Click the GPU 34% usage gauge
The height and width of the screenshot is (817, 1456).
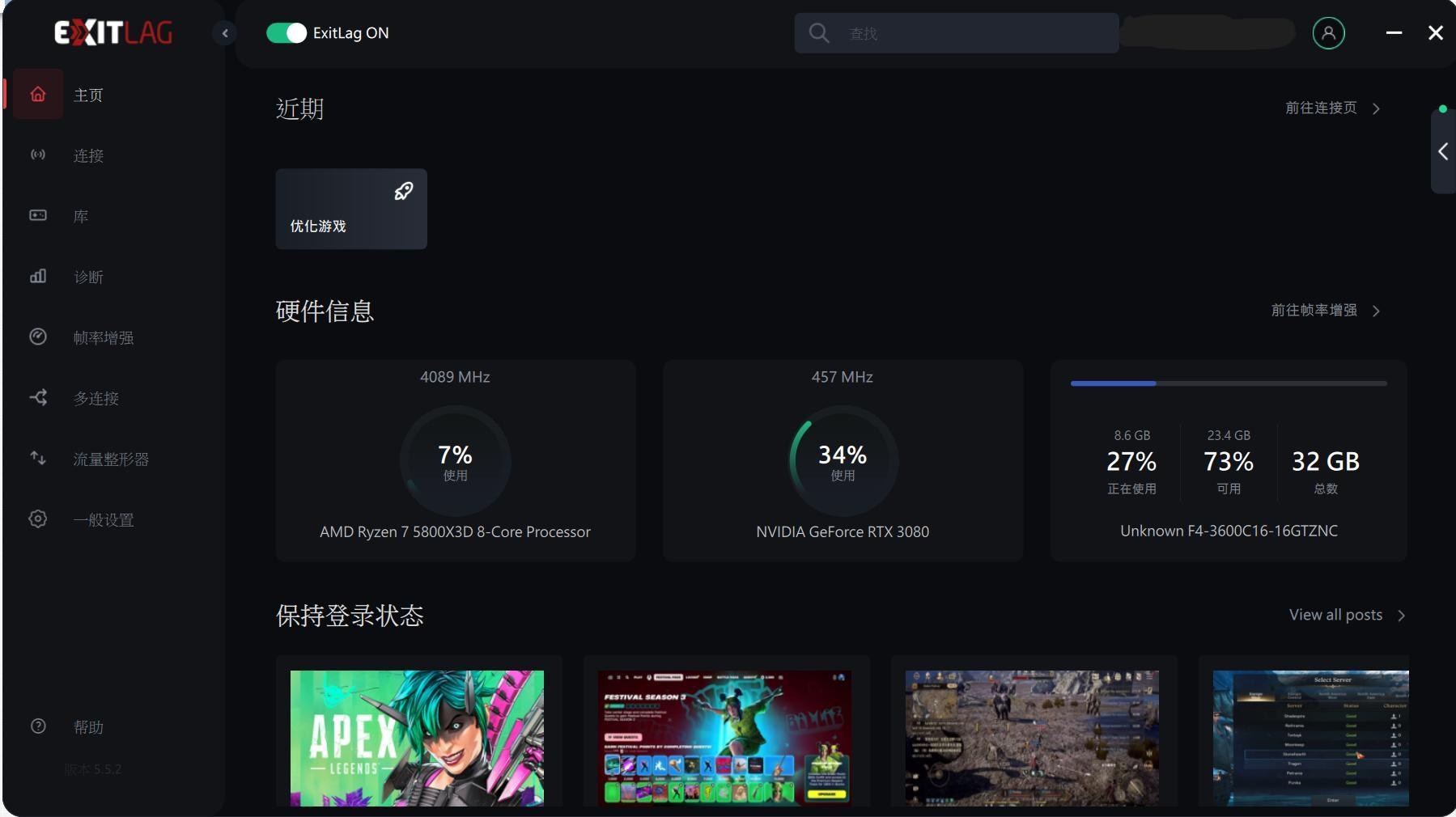(843, 461)
